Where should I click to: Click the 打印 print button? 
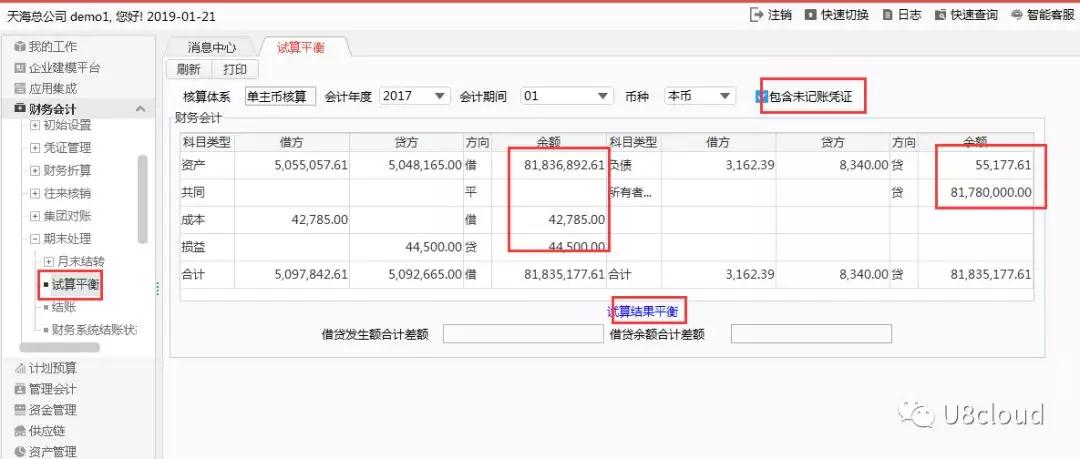click(x=235, y=69)
